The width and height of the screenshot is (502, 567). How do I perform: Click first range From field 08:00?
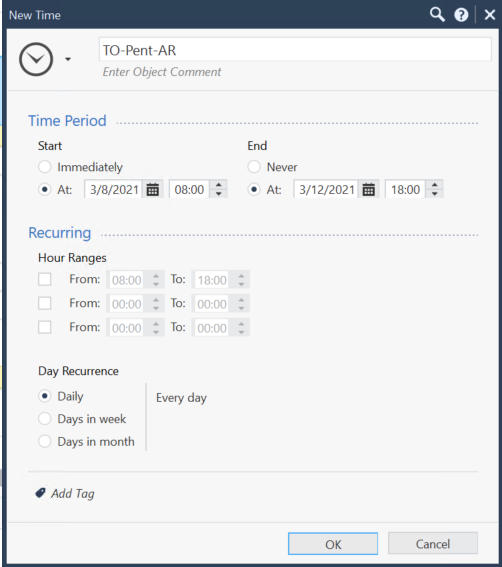pyautogui.click(x=127, y=280)
